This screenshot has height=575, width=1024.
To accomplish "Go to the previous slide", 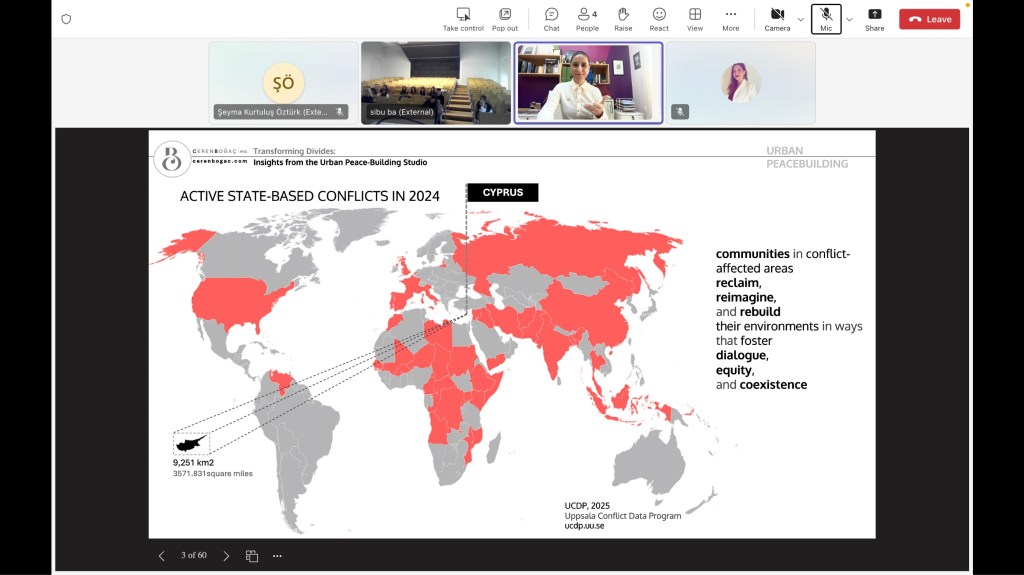I will pos(162,556).
